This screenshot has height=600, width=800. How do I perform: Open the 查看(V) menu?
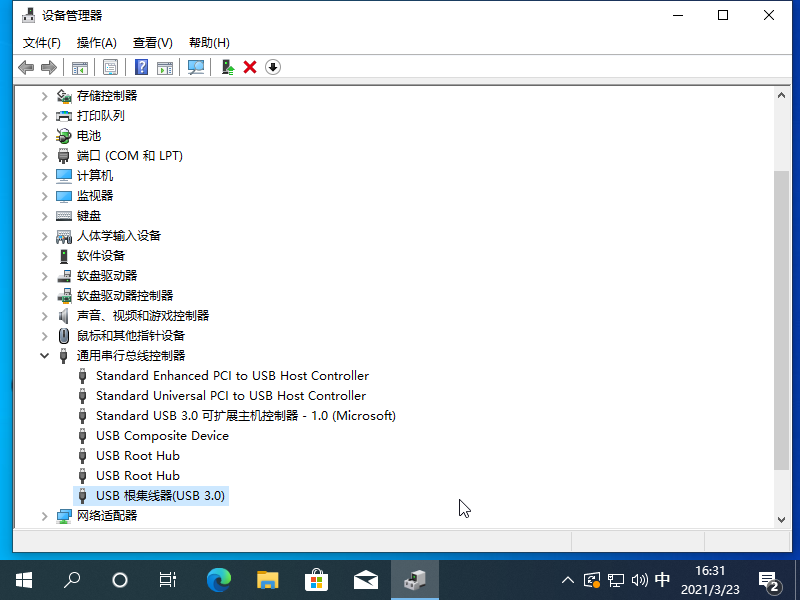click(x=152, y=43)
